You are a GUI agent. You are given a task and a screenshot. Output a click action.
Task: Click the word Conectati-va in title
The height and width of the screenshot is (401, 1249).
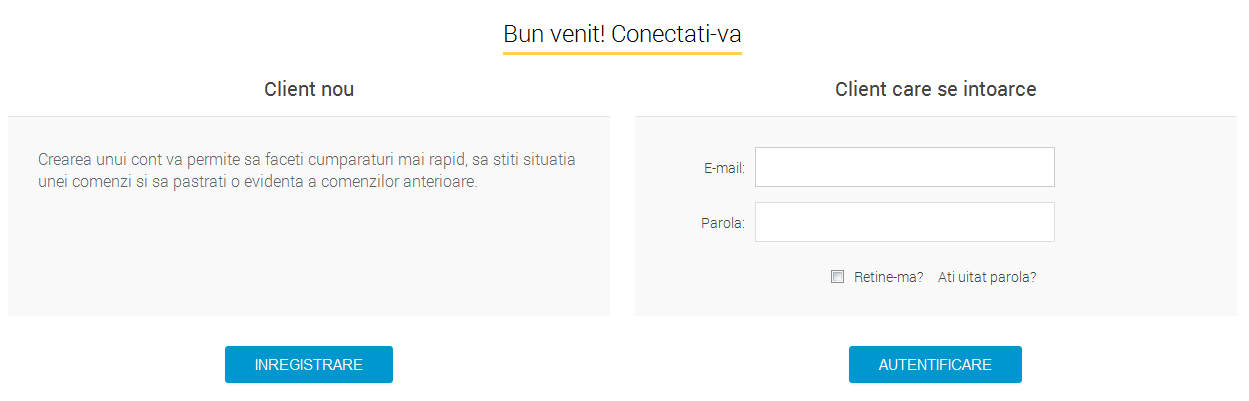click(x=676, y=34)
